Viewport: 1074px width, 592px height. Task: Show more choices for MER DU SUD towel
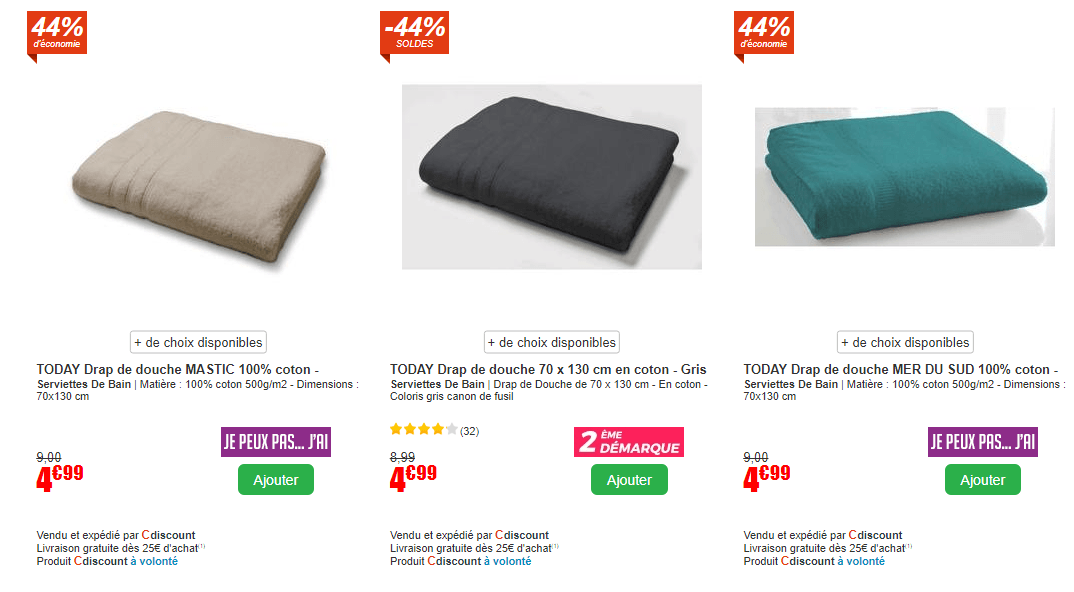[905, 342]
